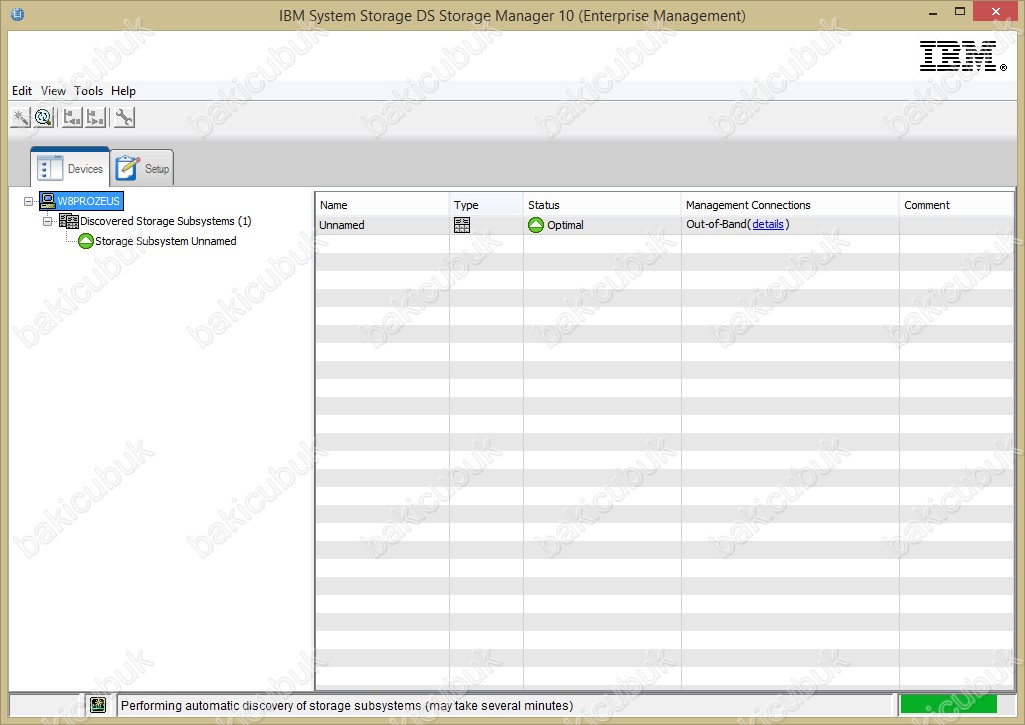Click the Status column header
1025x725 pixels.
pos(602,205)
